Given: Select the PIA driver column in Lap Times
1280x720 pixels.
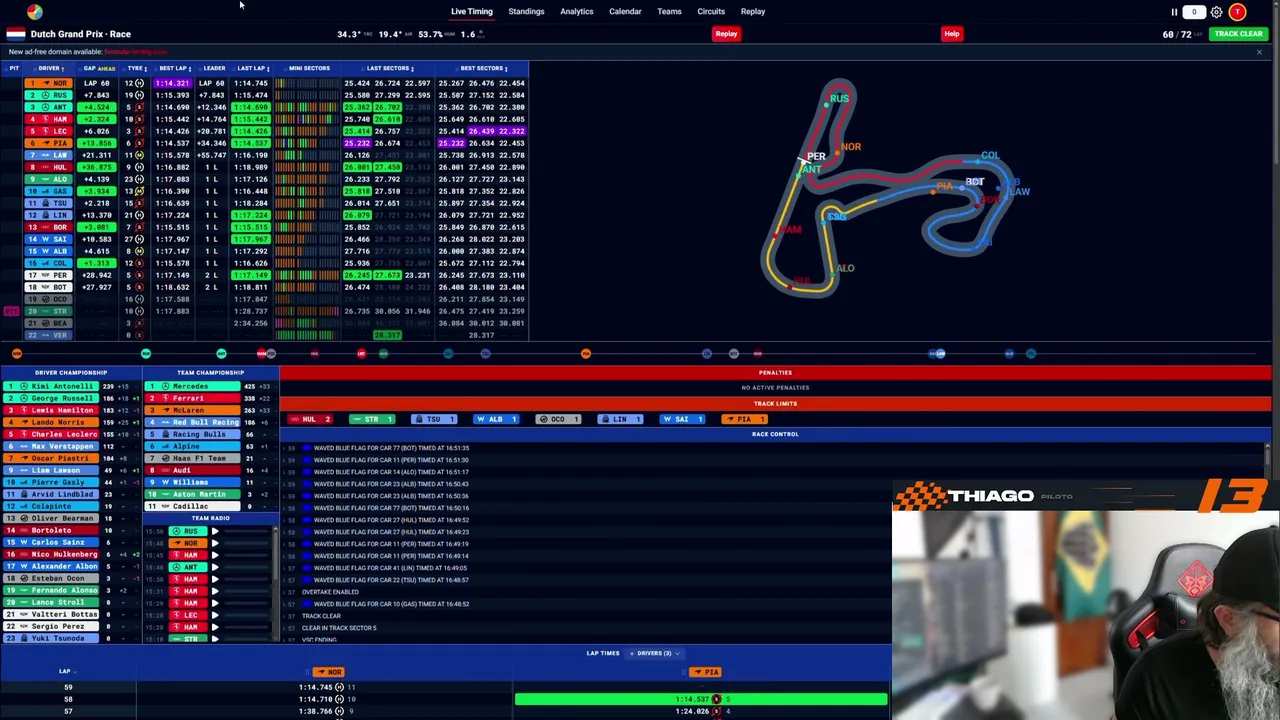Looking at the screenshot, I should tap(705, 672).
